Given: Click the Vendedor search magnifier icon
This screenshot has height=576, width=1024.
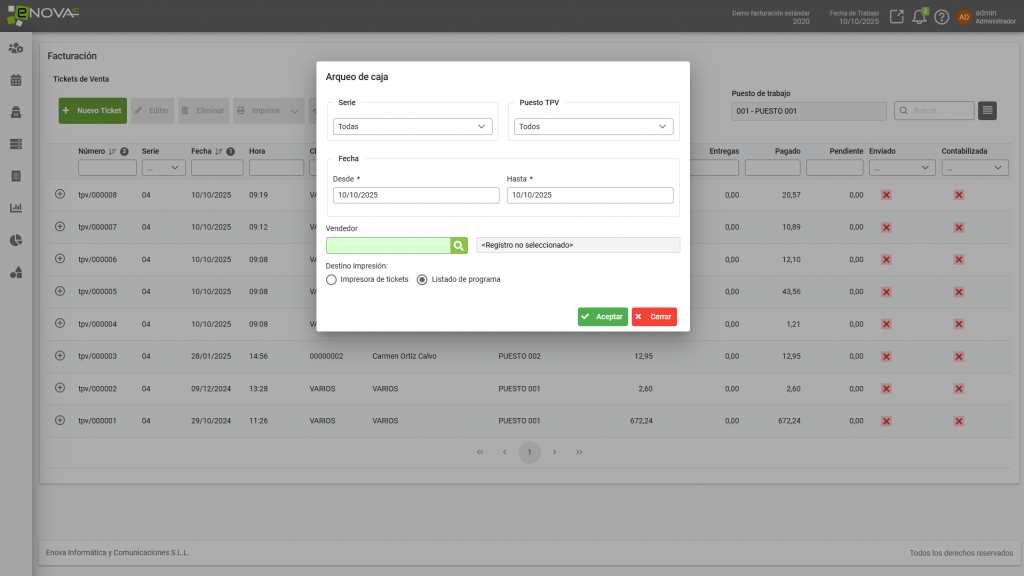Looking at the screenshot, I should [458, 244].
